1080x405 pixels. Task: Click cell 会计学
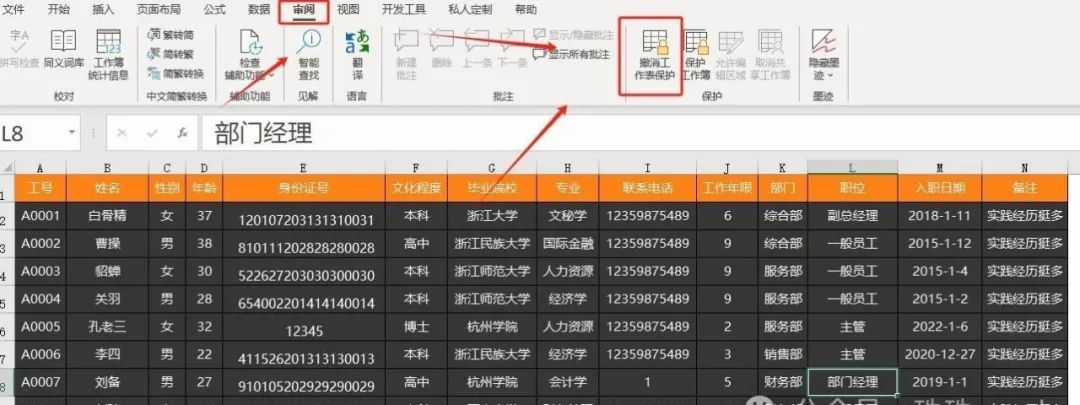tap(568, 382)
